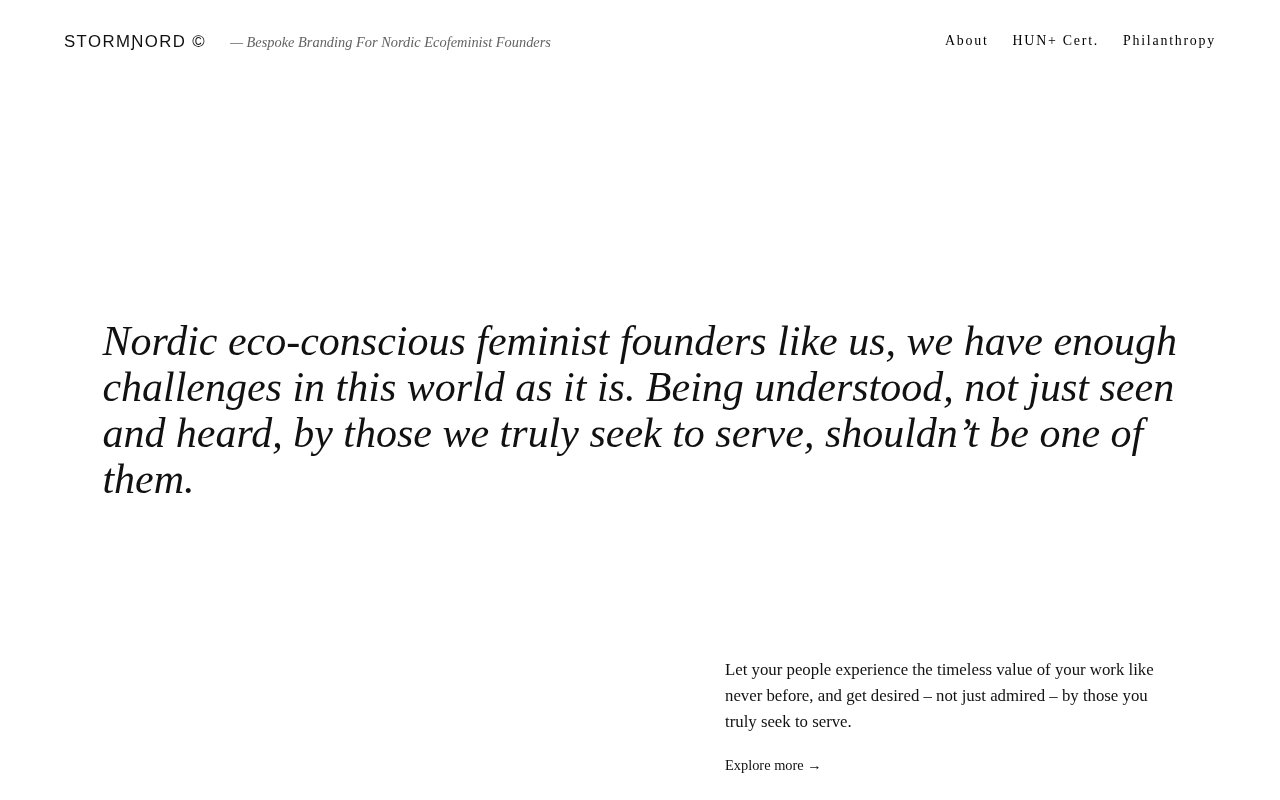Viewport: 1280px width, 800px height.
Task: Click the word Nordic starting the headline
Action: click(160, 342)
